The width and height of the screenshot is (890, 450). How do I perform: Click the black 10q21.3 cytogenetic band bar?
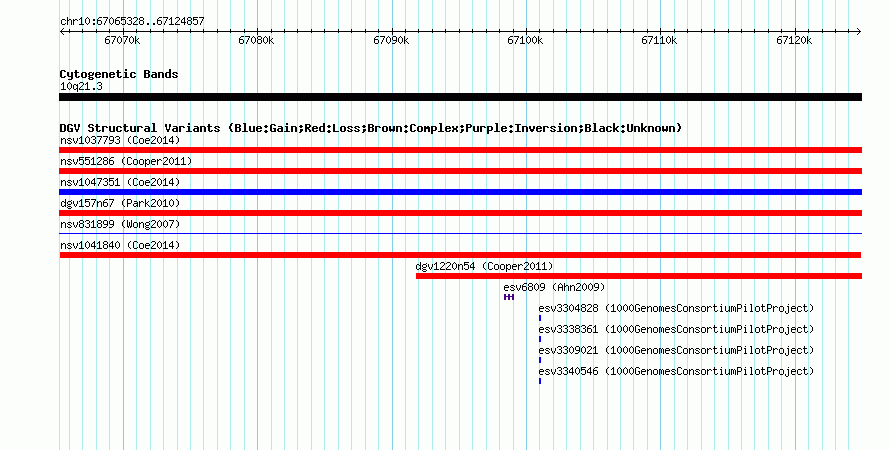[x=460, y=97]
